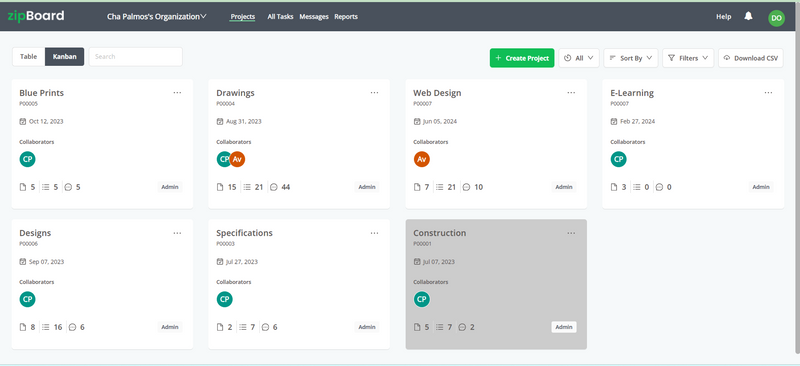The height and width of the screenshot is (366, 800).
Task: Open the Construction project title
Action: [440, 233]
